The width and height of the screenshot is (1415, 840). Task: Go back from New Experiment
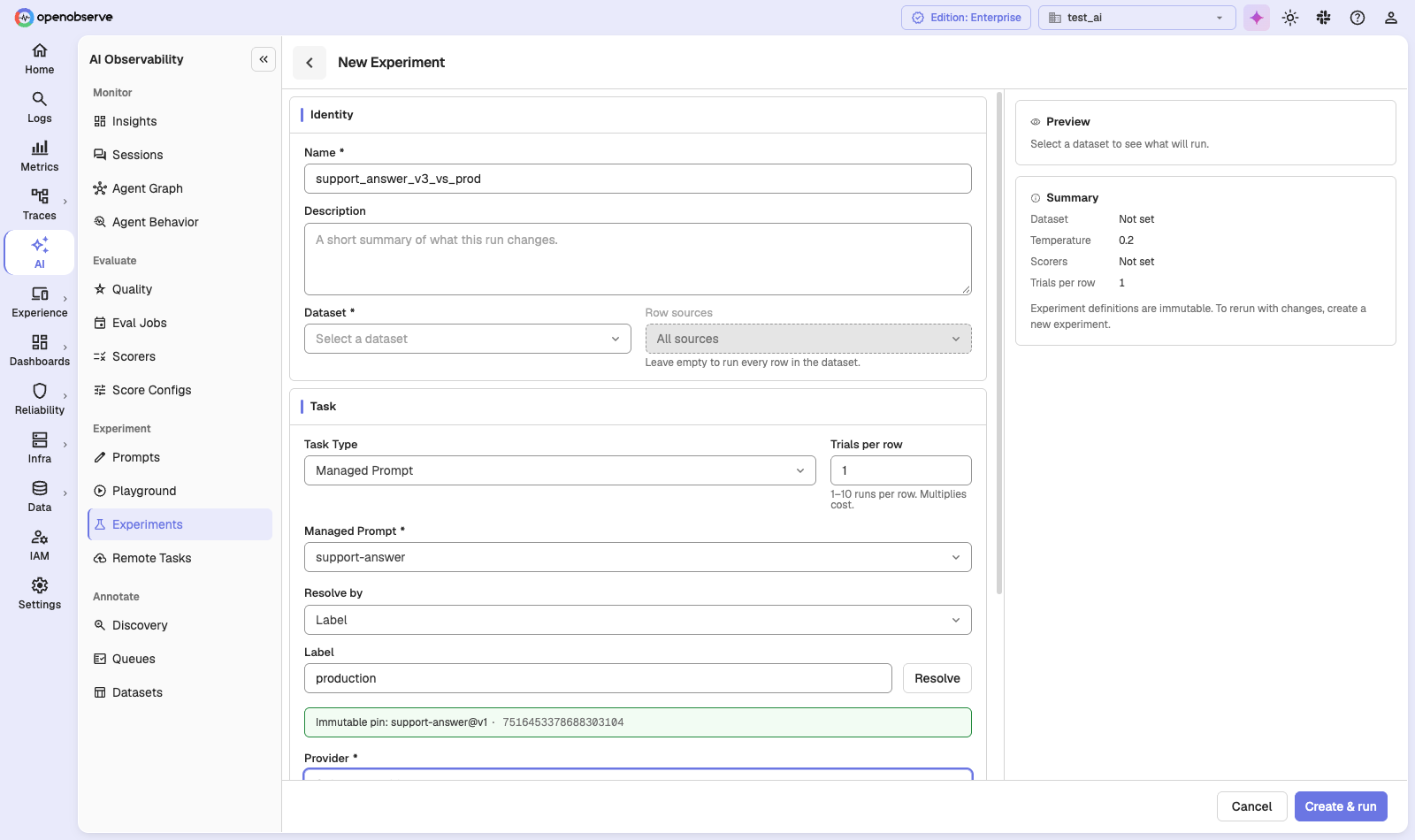(310, 63)
